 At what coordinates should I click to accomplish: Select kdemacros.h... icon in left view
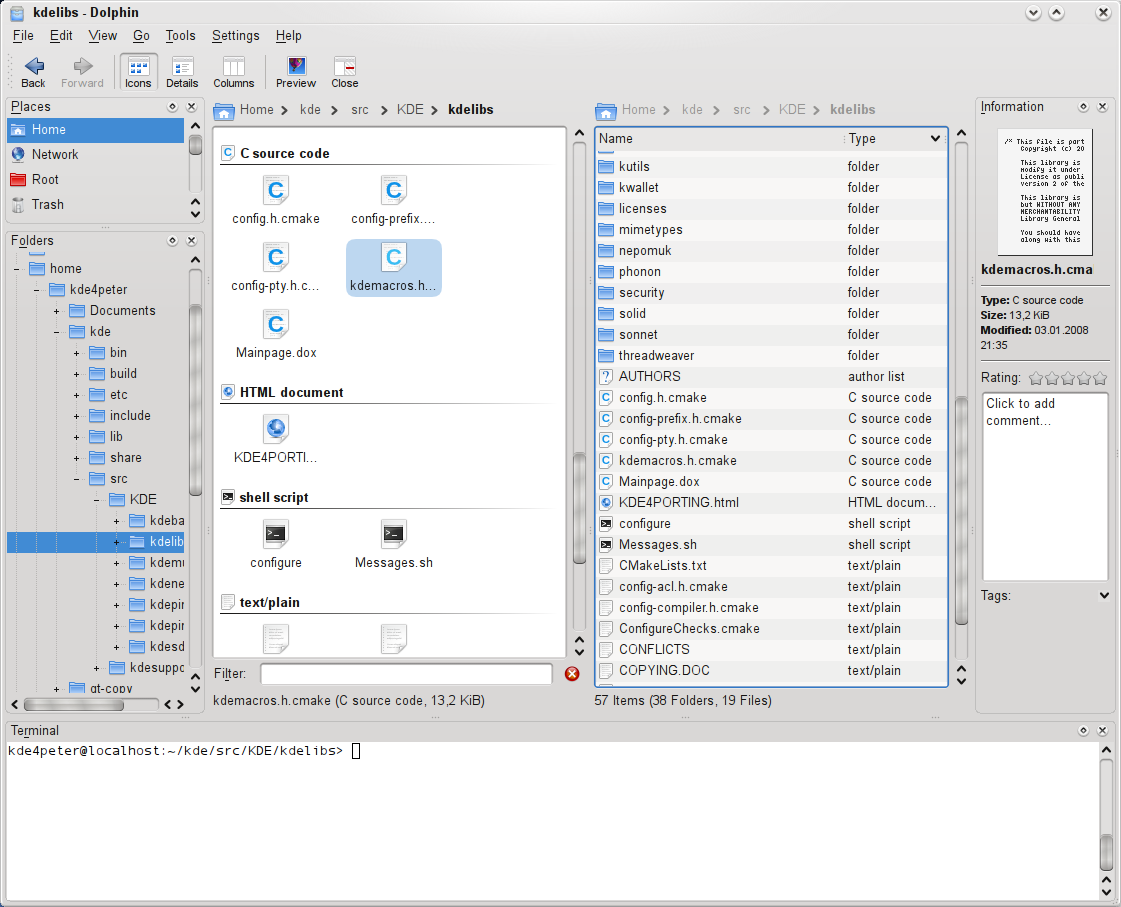point(393,267)
